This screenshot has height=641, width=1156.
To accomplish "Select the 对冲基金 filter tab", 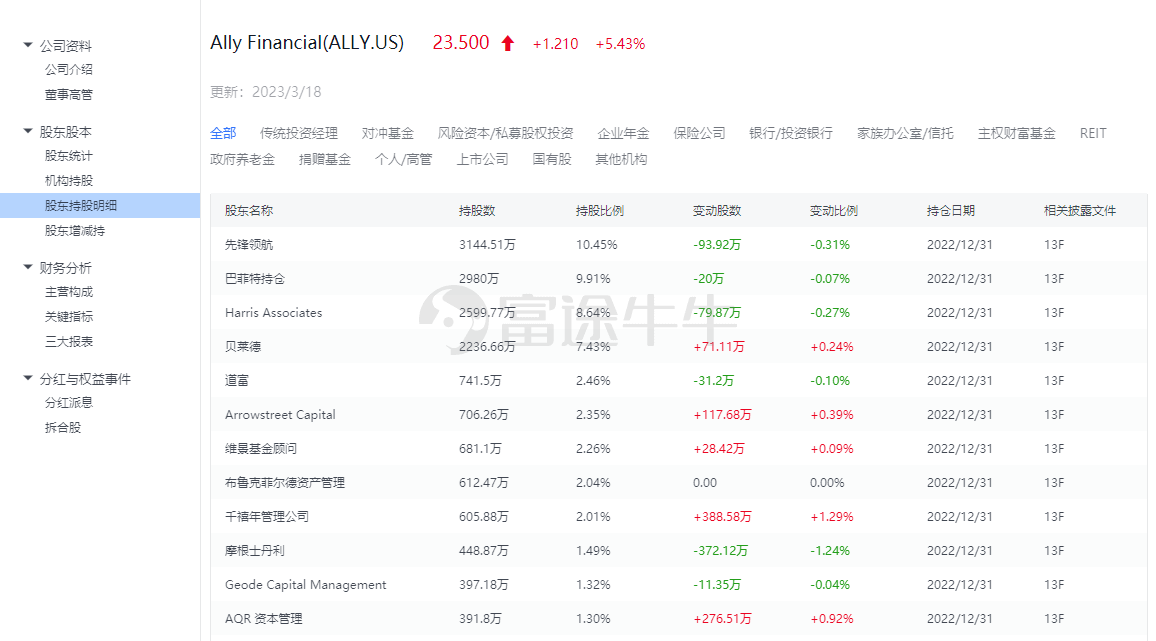I will point(388,134).
